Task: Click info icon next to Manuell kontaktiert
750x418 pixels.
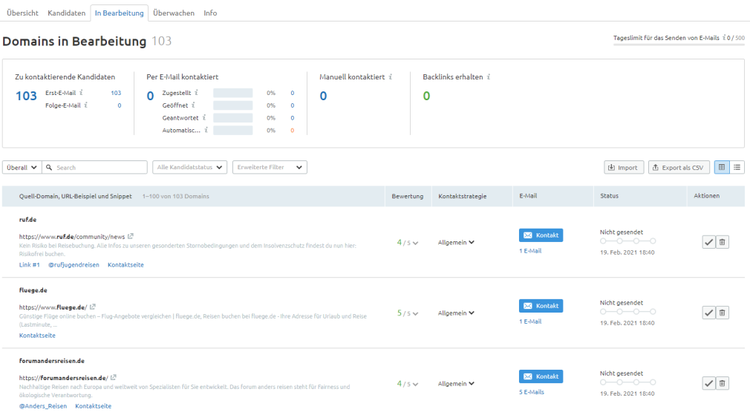Action: point(391,77)
